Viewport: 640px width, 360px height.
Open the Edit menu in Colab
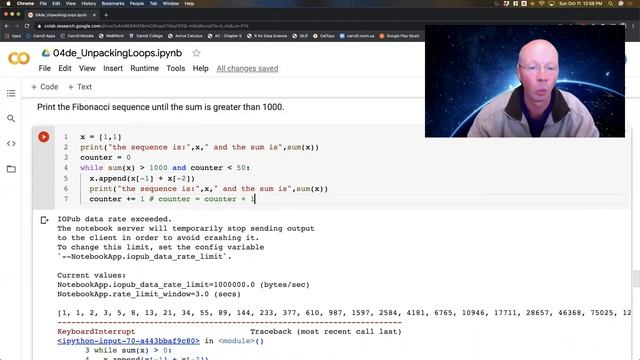(64, 68)
